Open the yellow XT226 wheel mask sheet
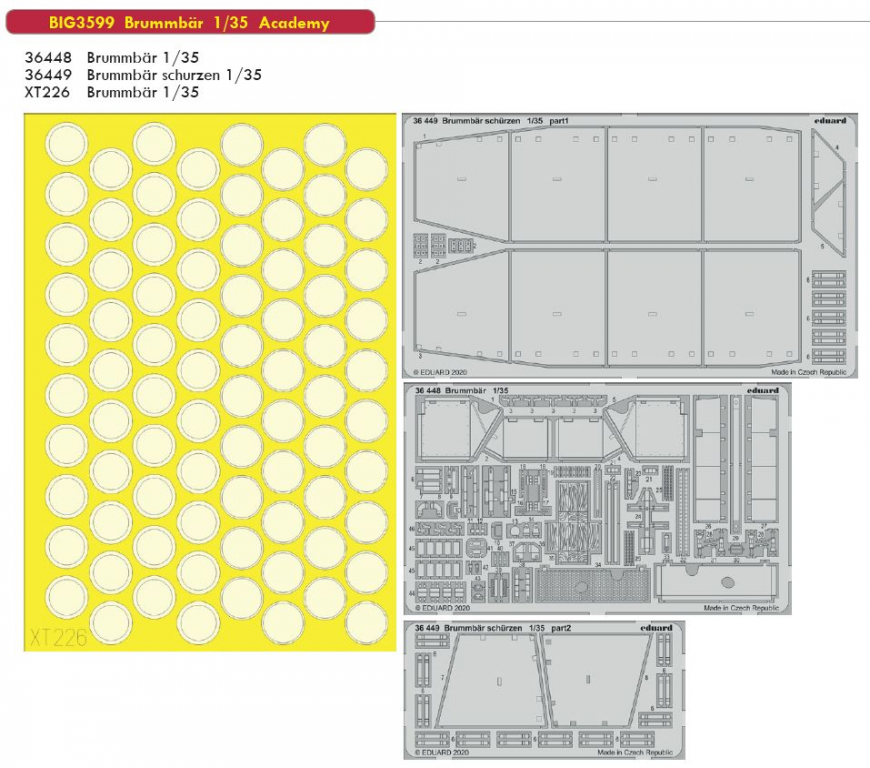Viewport: 870px width, 768px height. click(210, 382)
